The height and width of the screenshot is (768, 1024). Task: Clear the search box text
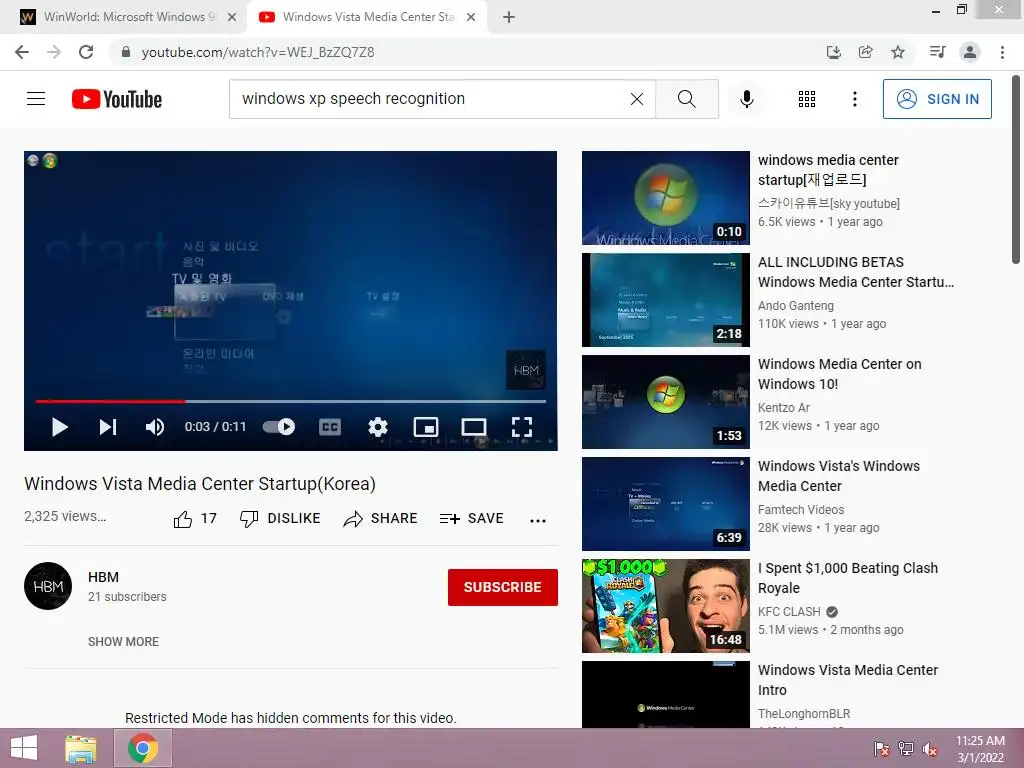click(x=637, y=99)
